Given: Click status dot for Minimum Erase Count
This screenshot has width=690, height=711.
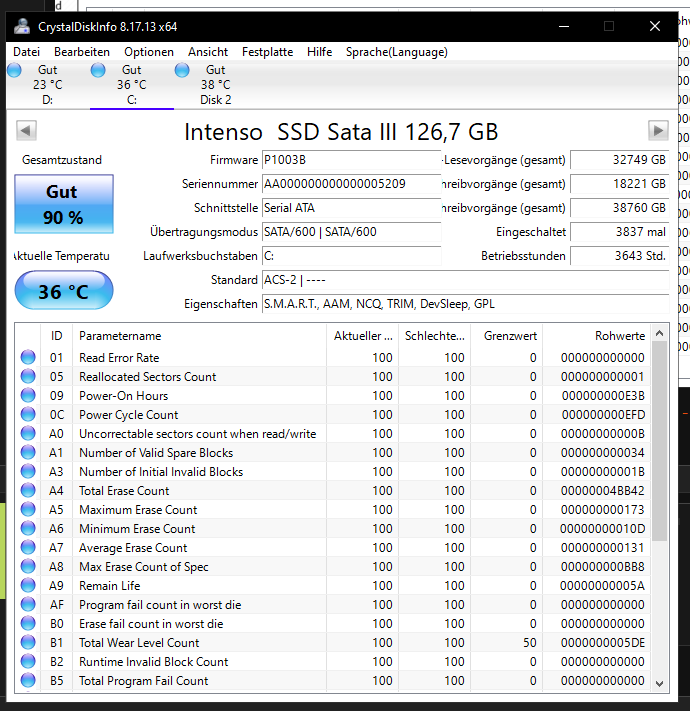Looking at the screenshot, I should tap(28, 529).
